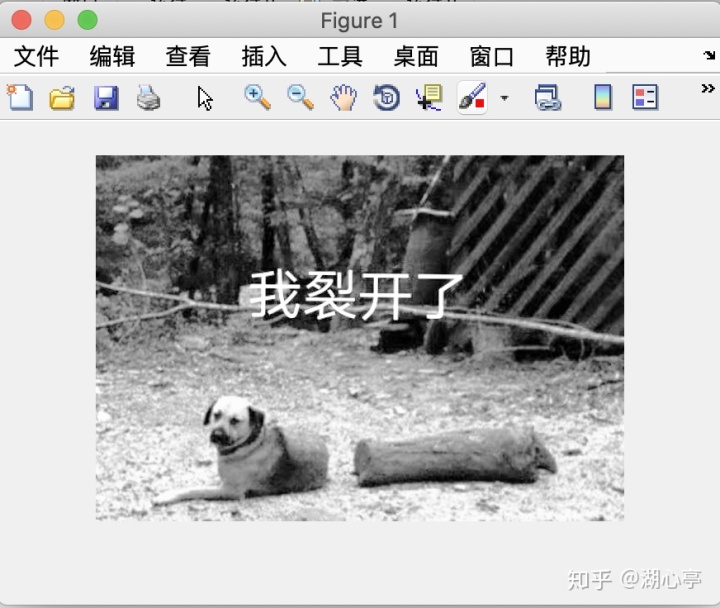This screenshot has height=608, width=720.
Task: Activate the Zoom Out magnifier
Action: click(x=300, y=97)
